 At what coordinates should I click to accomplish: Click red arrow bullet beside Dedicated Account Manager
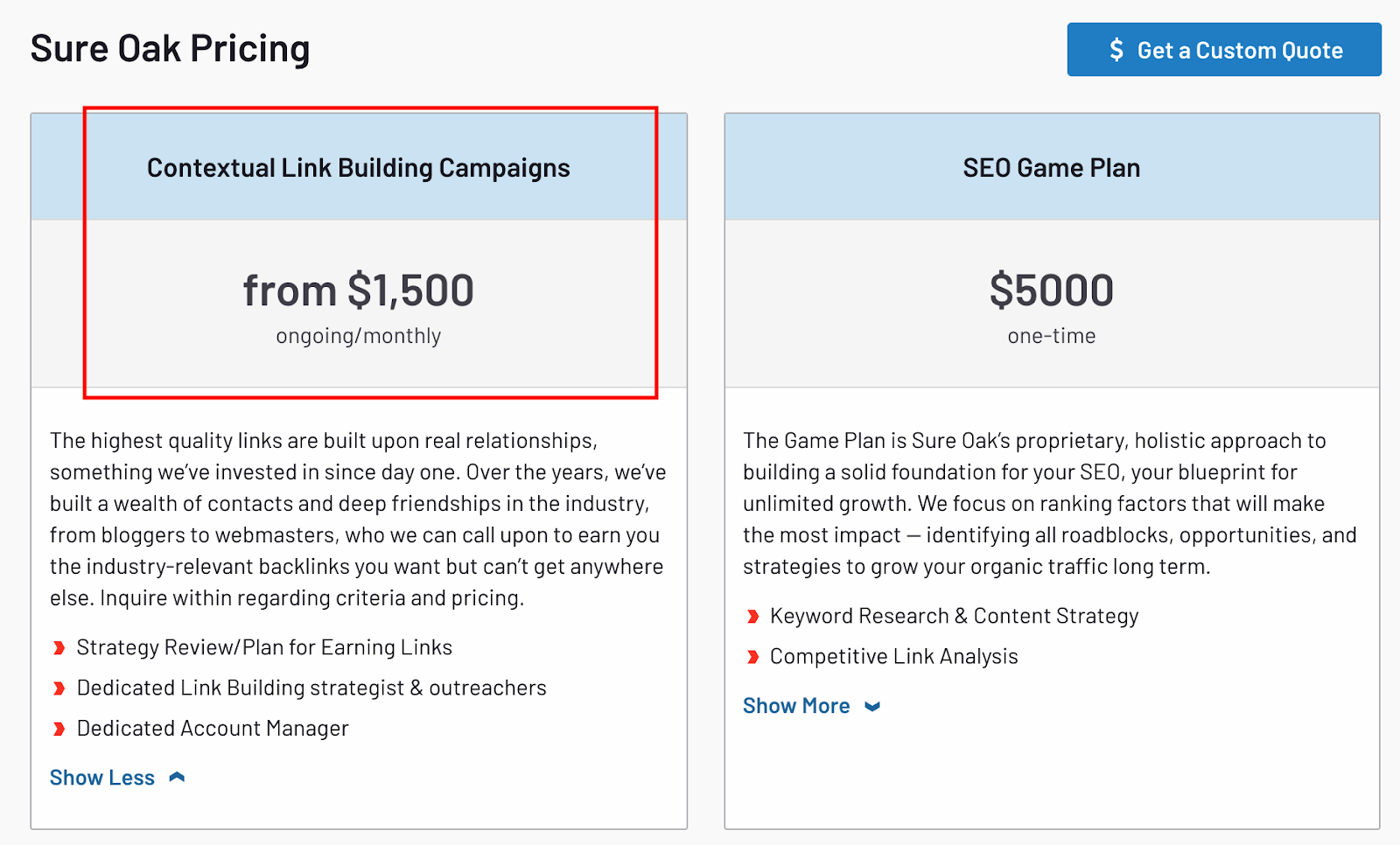(59, 729)
